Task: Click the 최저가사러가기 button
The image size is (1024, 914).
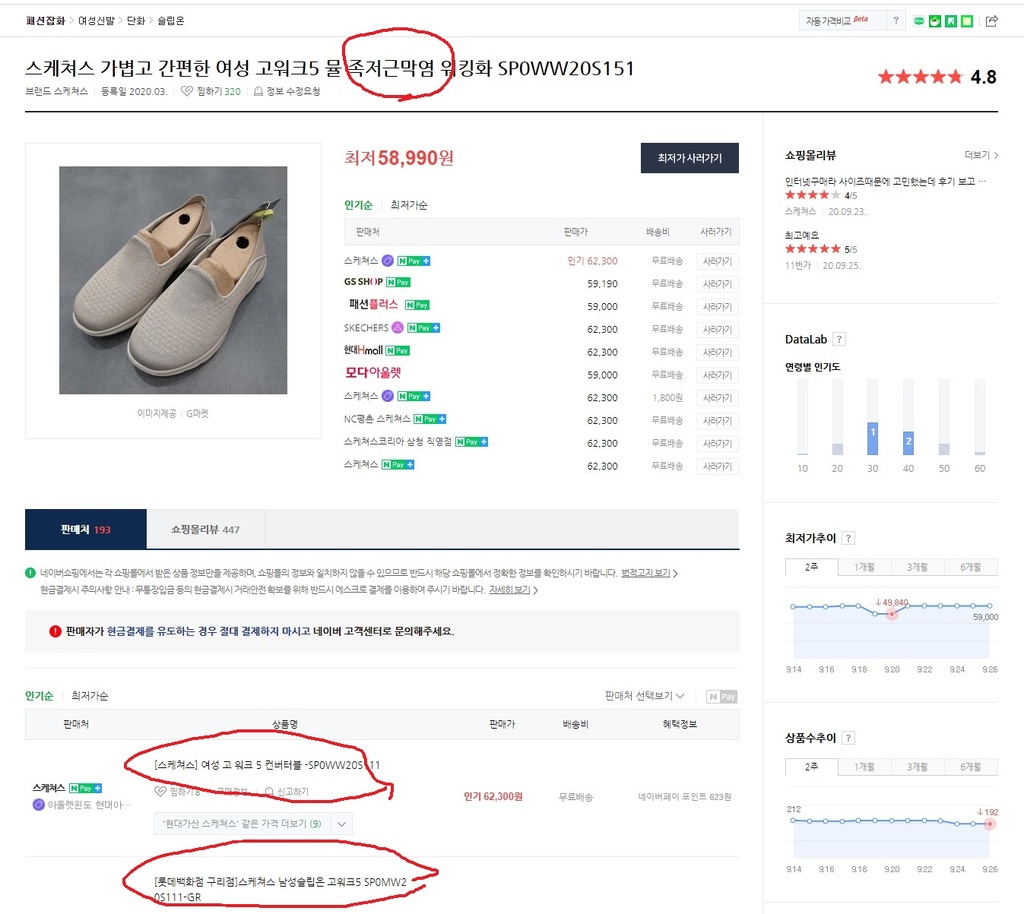Action: click(x=690, y=158)
